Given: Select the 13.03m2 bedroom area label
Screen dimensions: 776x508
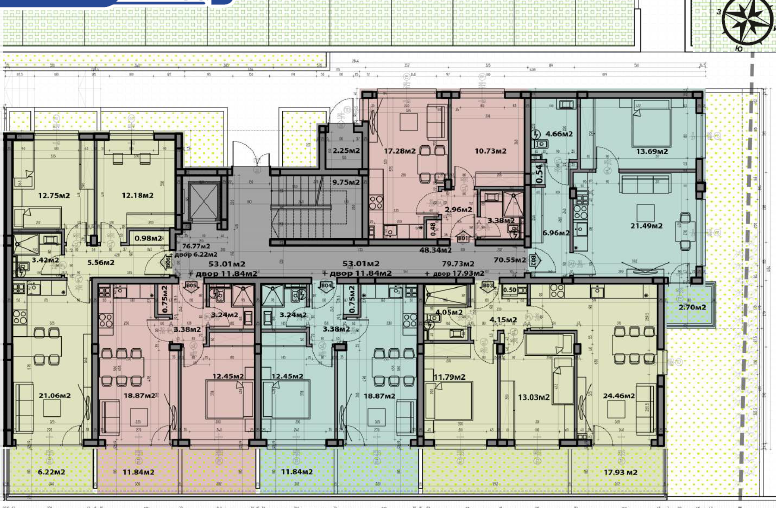Looking at the screenshot, I should pyautogui.click(x=535, y=397).
